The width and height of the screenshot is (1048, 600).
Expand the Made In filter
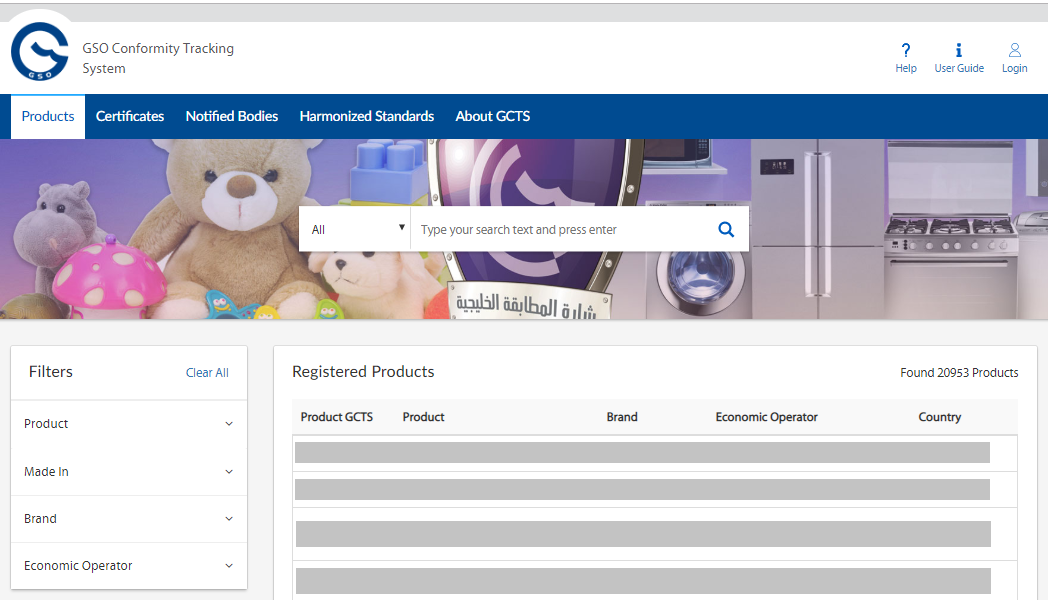pos(129,472)
